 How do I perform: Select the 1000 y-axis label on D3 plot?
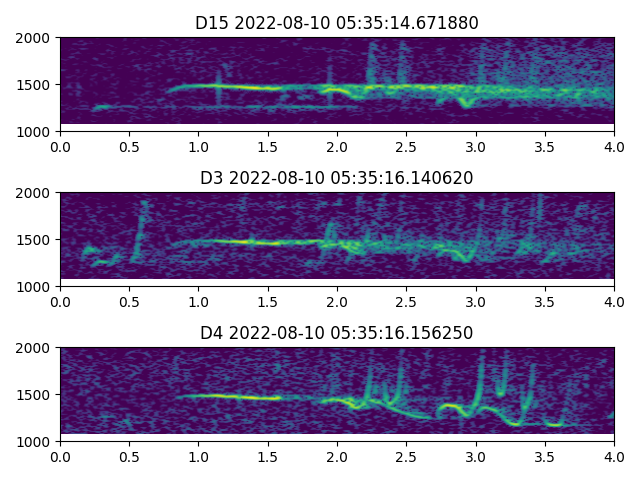tap(35, 286)
